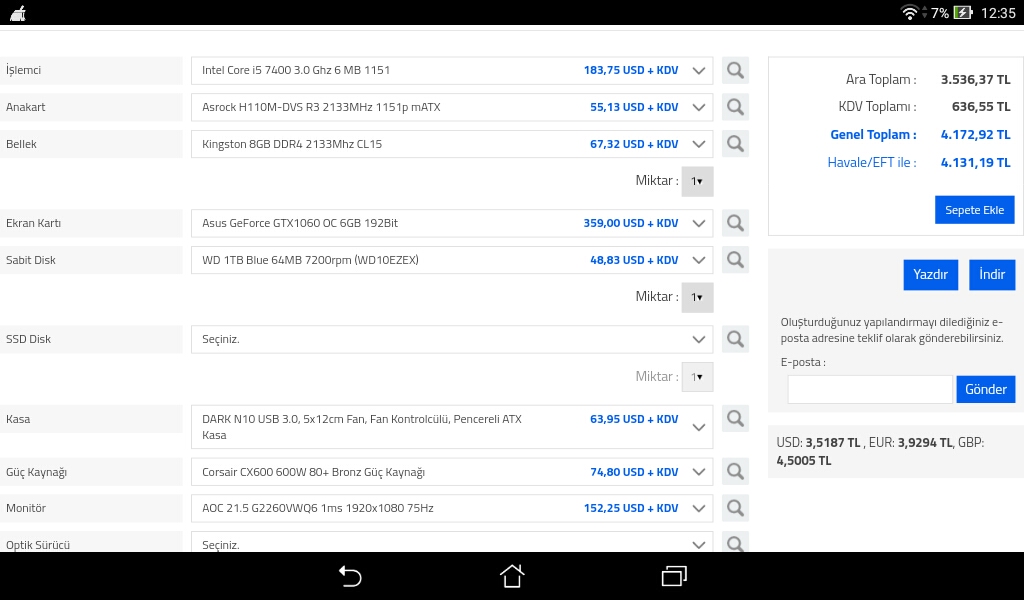Change Sabit Disk Miktar quantity selector
Screen dimensions: 1024x600
pos(697,297)
